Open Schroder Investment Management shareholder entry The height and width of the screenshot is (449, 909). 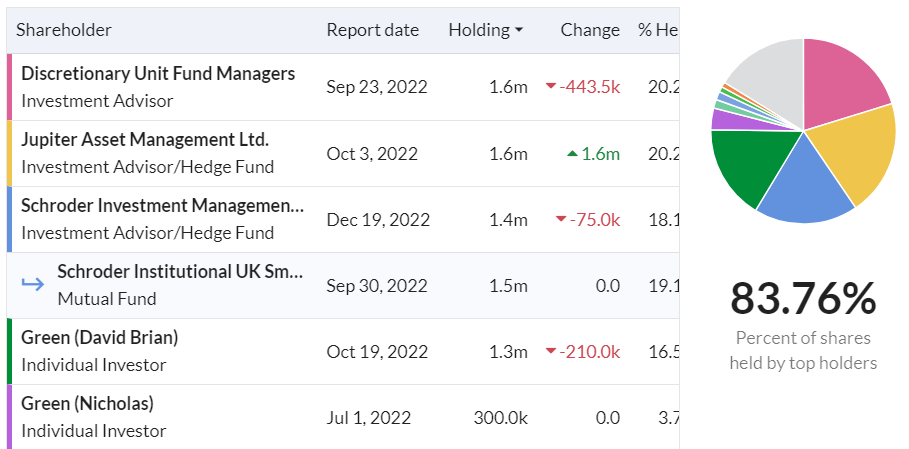point(162,205)
